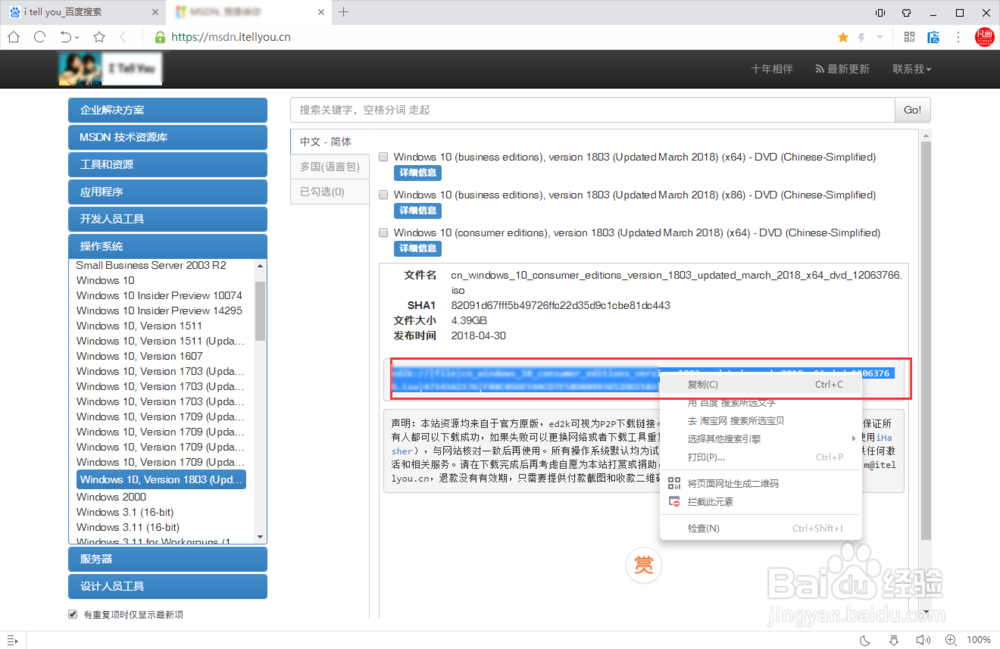Expand the 应用程序 section
Image resolution: width=1000 pixels, height=649 pixels.
(x=168, y=192)
